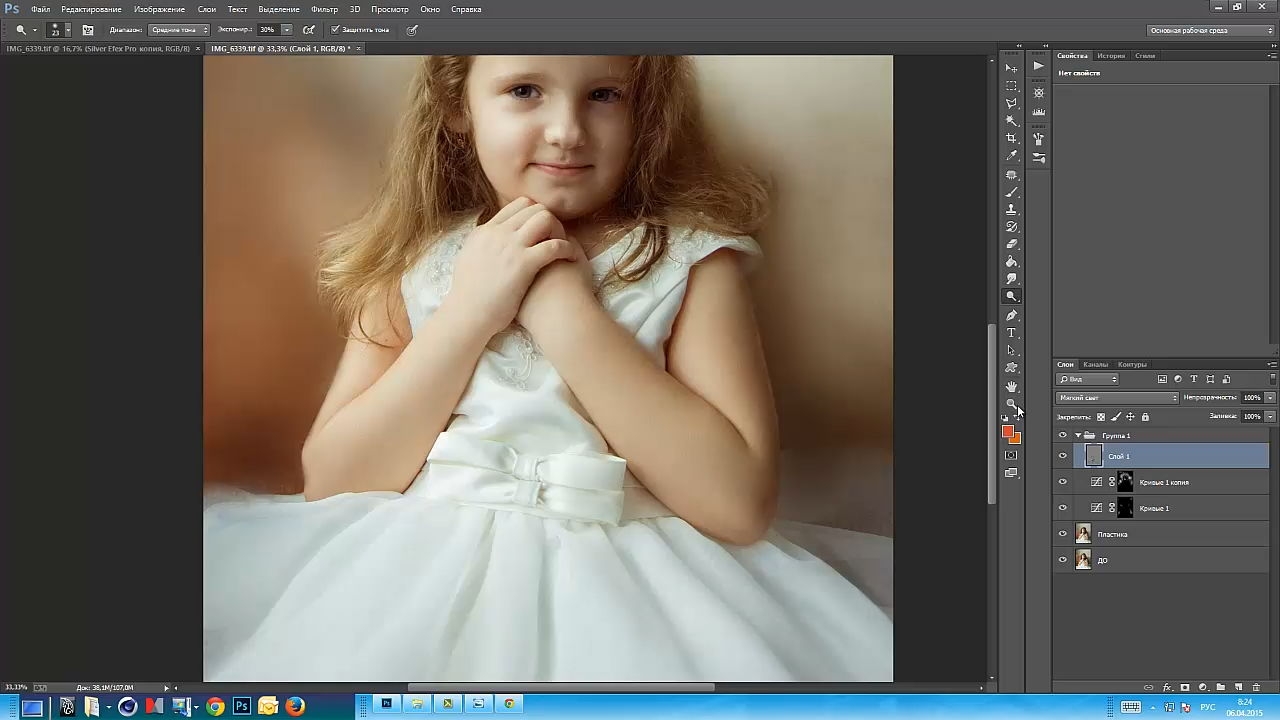Hide the Кривые 1 layer

pos(1063,508)
